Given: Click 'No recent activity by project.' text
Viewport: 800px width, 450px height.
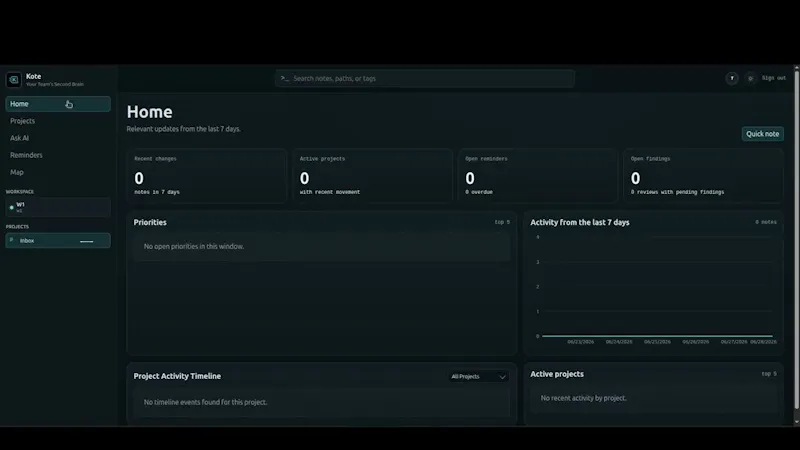Looking at the screenshot, I should (583, 398).
